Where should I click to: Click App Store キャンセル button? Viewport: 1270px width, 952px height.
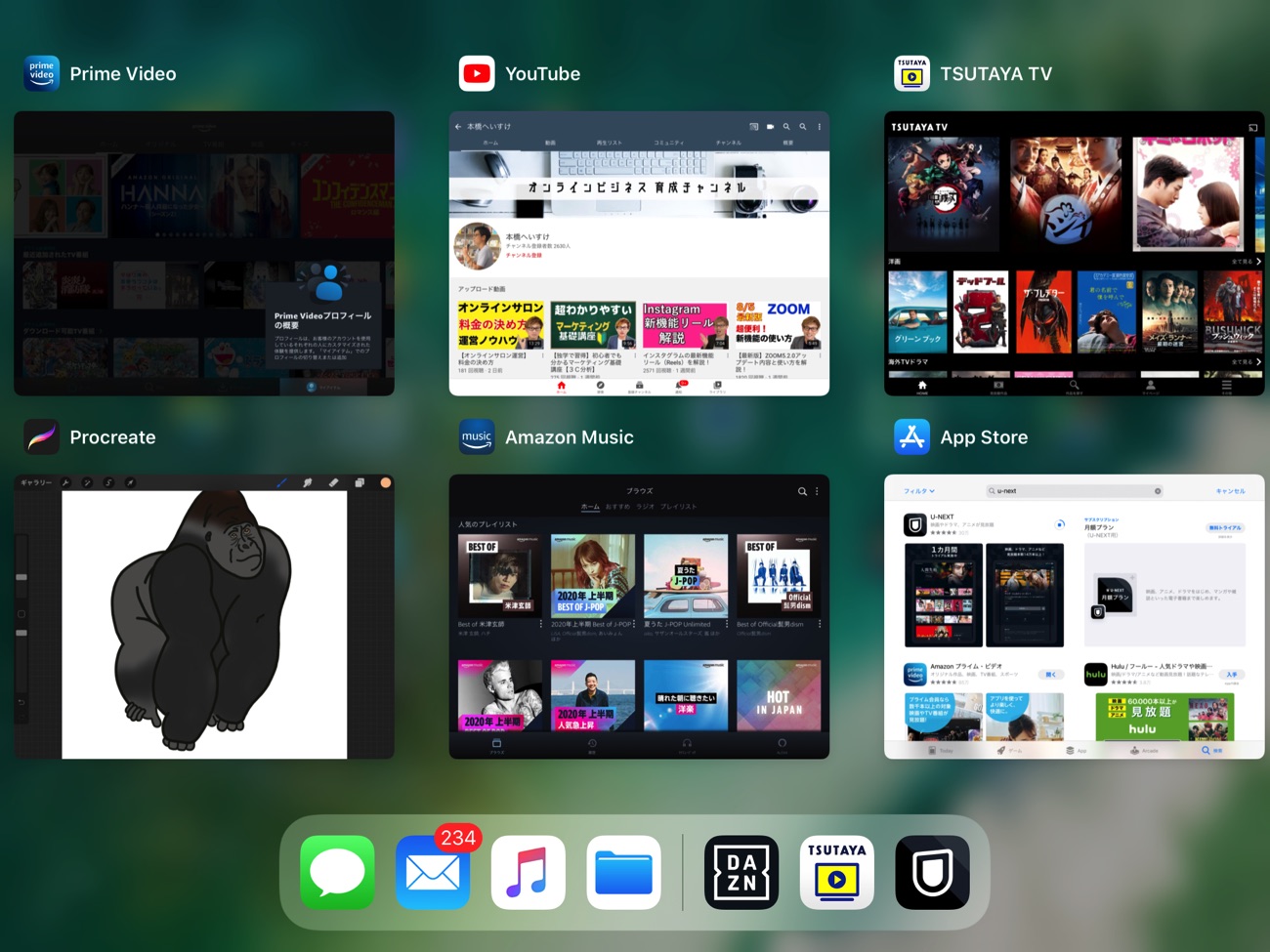[x=1230, y=491]
